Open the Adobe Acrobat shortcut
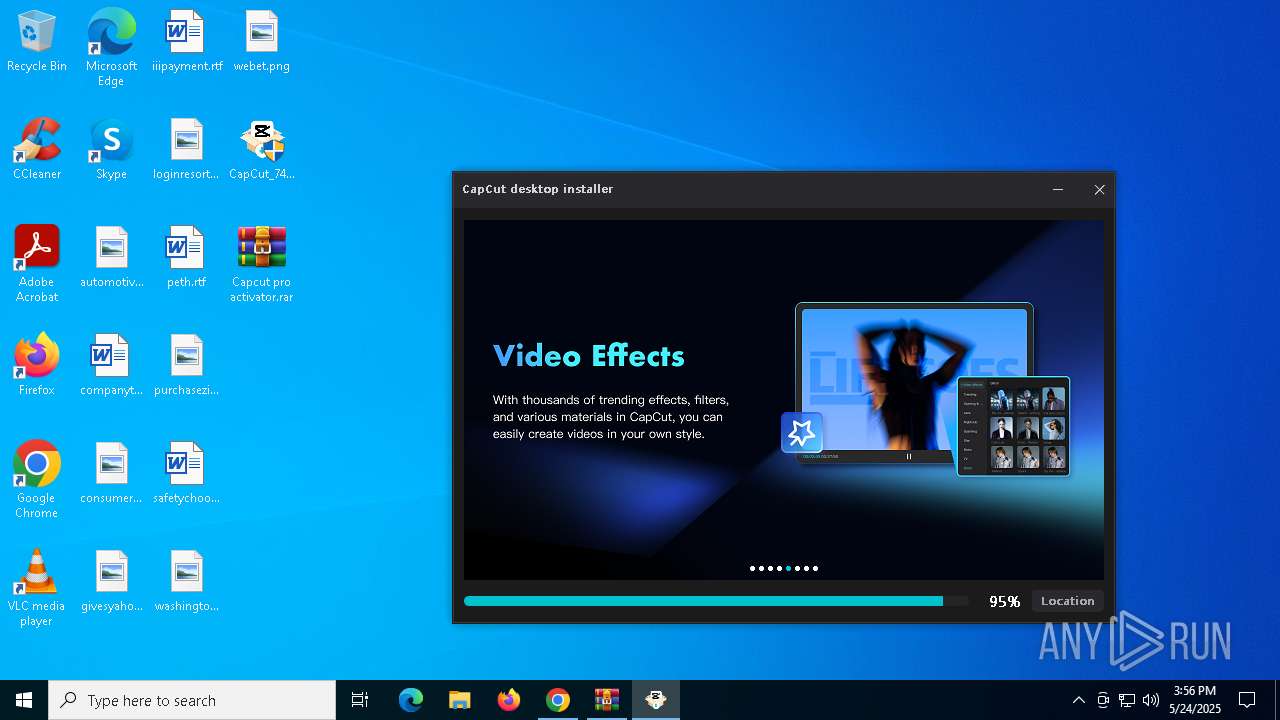The height and width of the screenshot is (720, 1280). (37, 264)
